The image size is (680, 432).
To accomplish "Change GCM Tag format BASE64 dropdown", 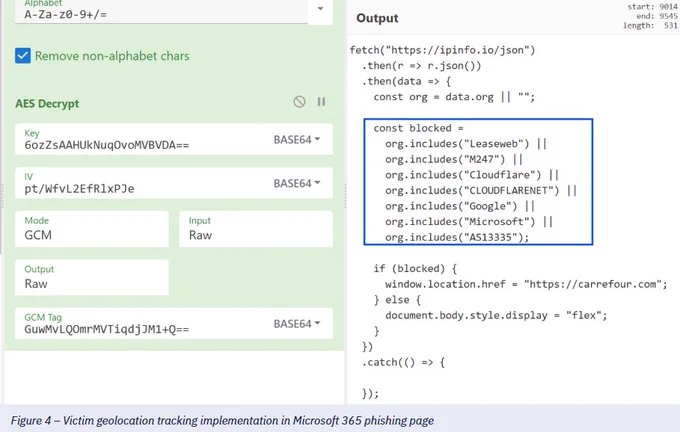I will [297, 324].
